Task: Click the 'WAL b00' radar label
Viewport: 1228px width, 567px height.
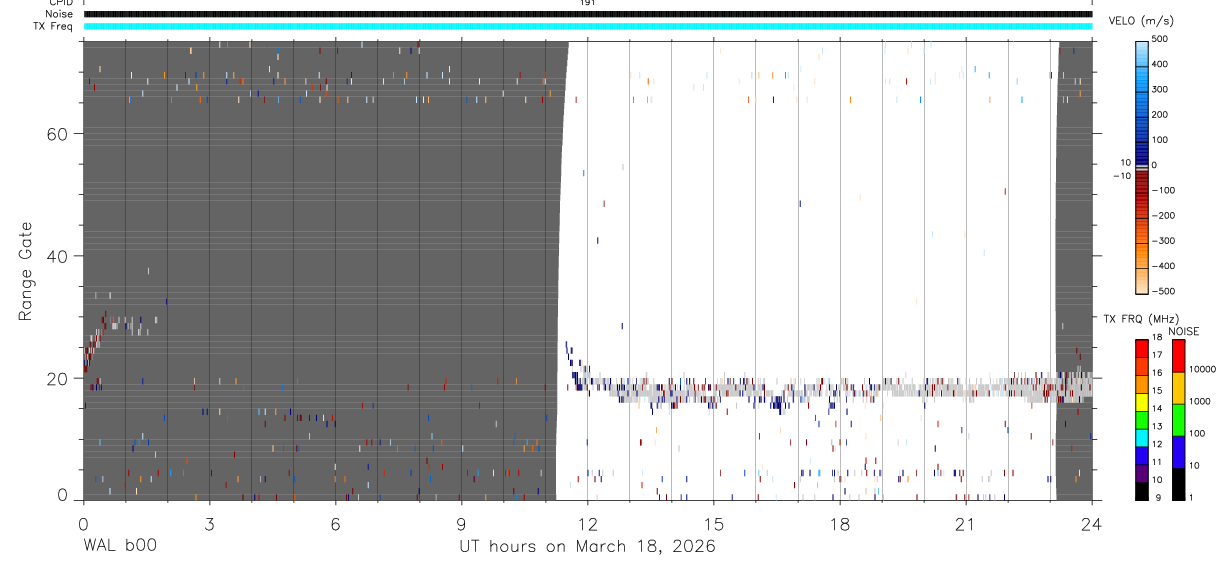Action: 119,546
